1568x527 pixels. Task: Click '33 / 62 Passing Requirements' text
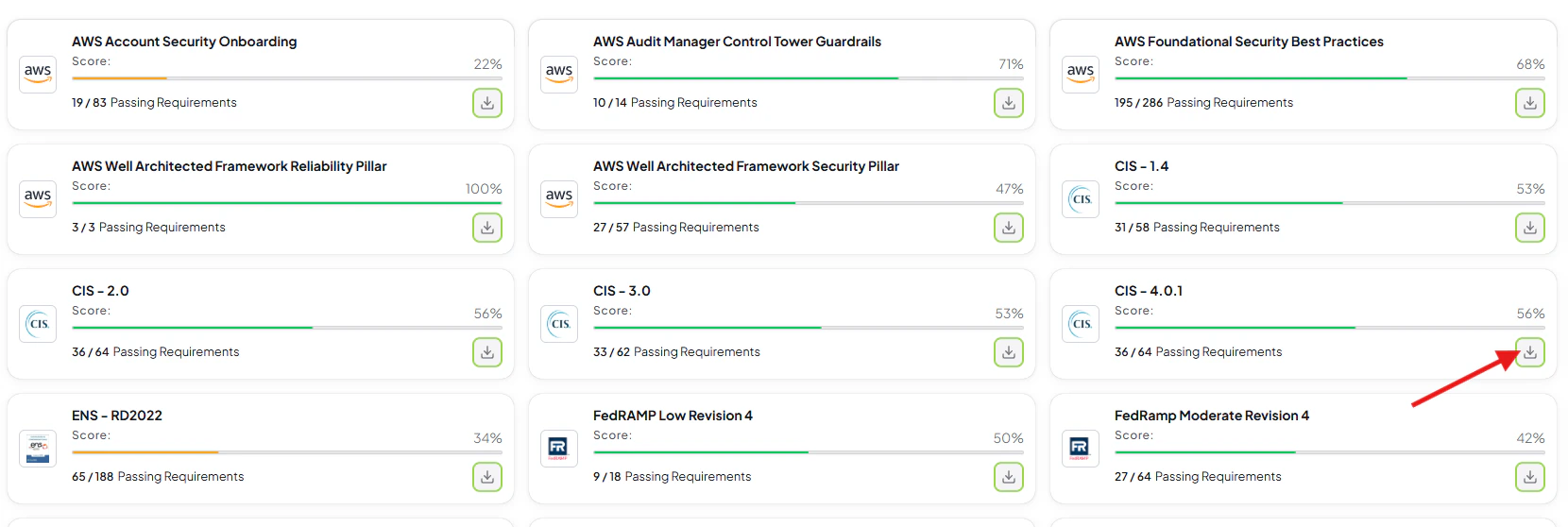pyautogui.click(x=676, y=352)
